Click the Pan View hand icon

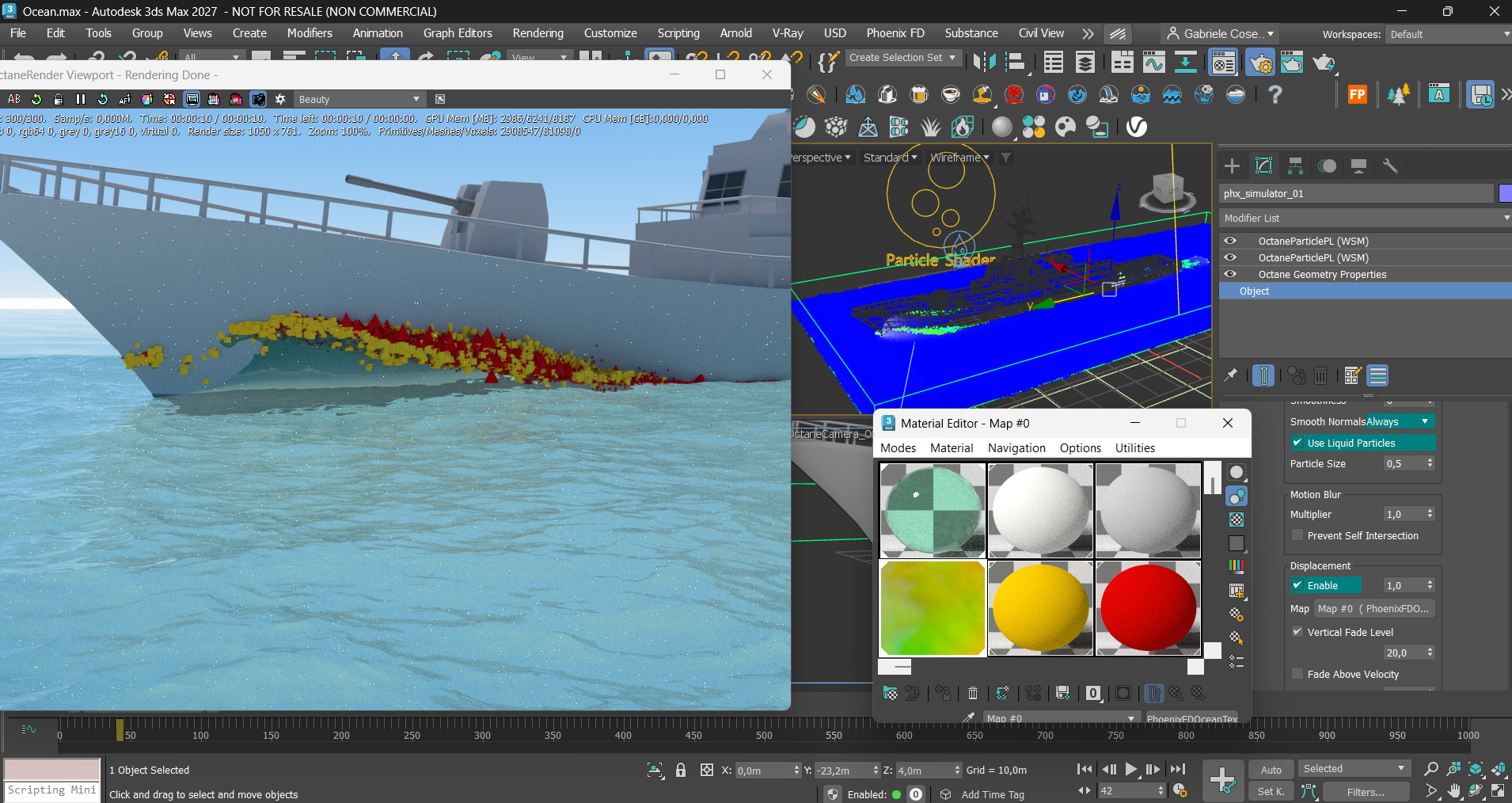[x=1454, y=791]
